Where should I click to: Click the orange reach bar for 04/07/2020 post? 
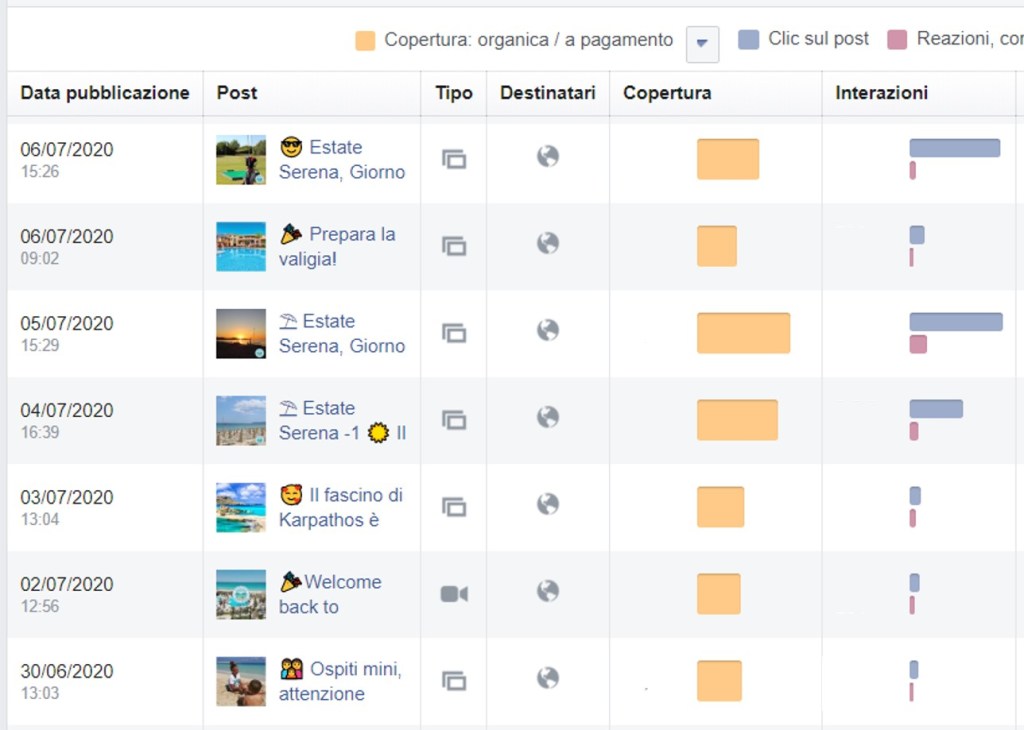click(x=737, y=420)
